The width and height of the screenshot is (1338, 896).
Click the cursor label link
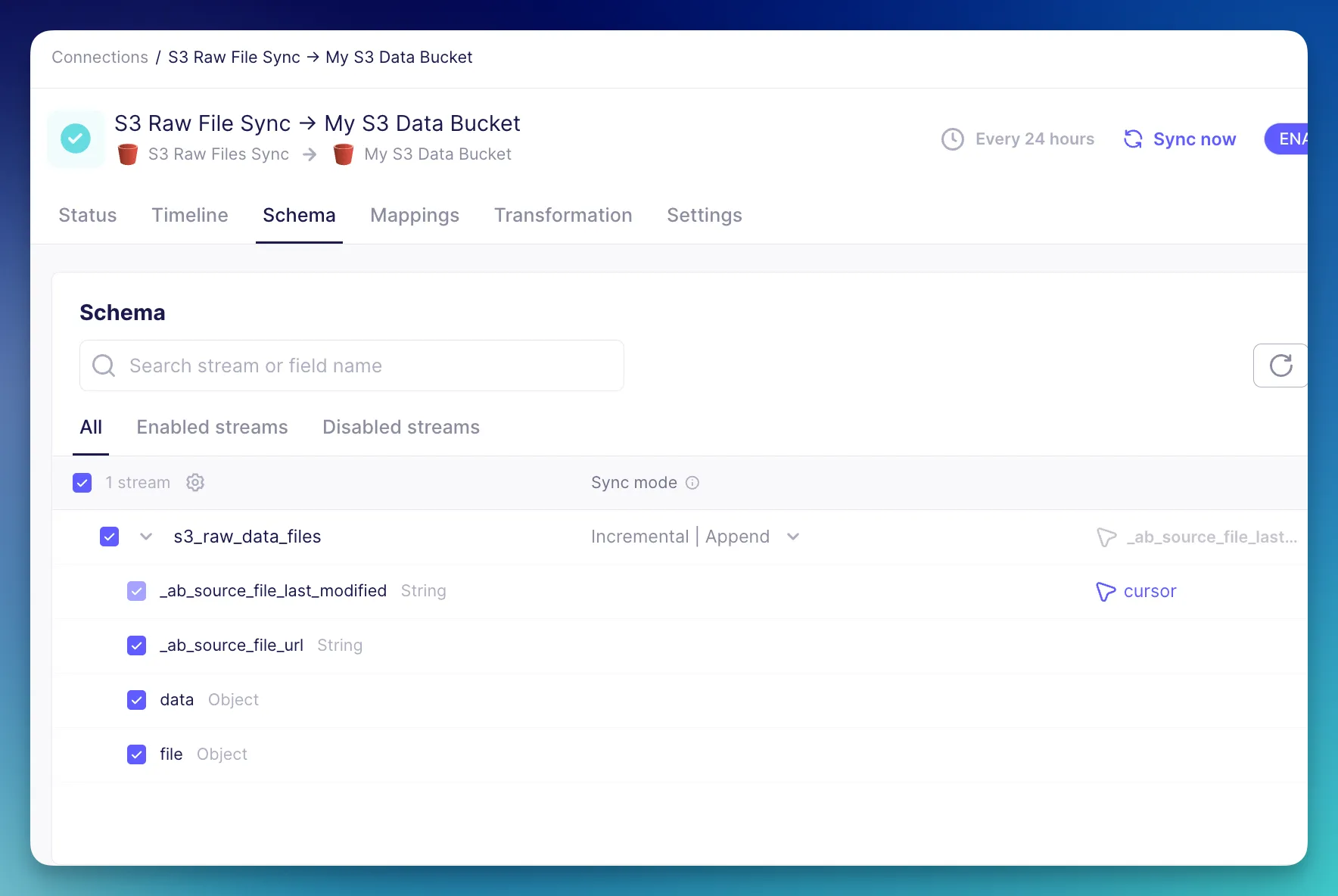tap(1150, 592)
